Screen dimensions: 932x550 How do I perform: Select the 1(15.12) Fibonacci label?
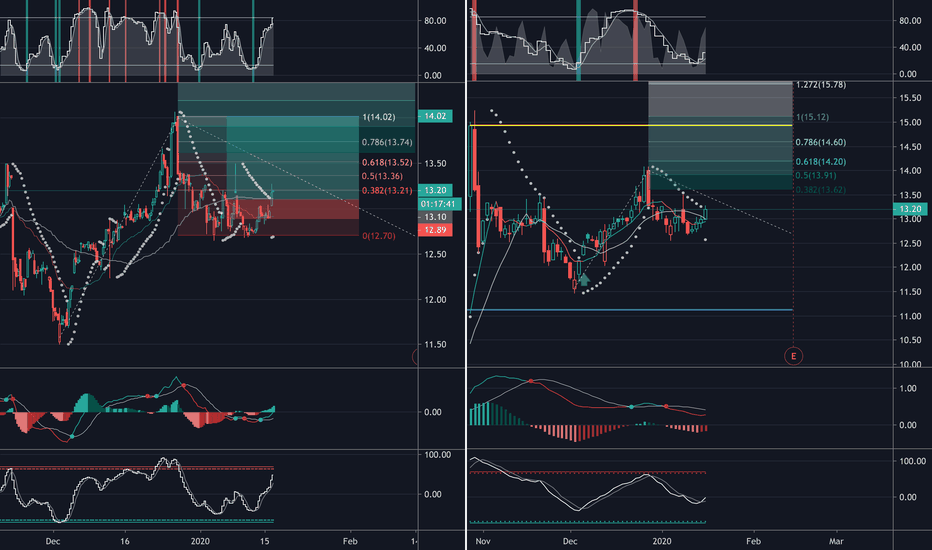pos(812,117)
